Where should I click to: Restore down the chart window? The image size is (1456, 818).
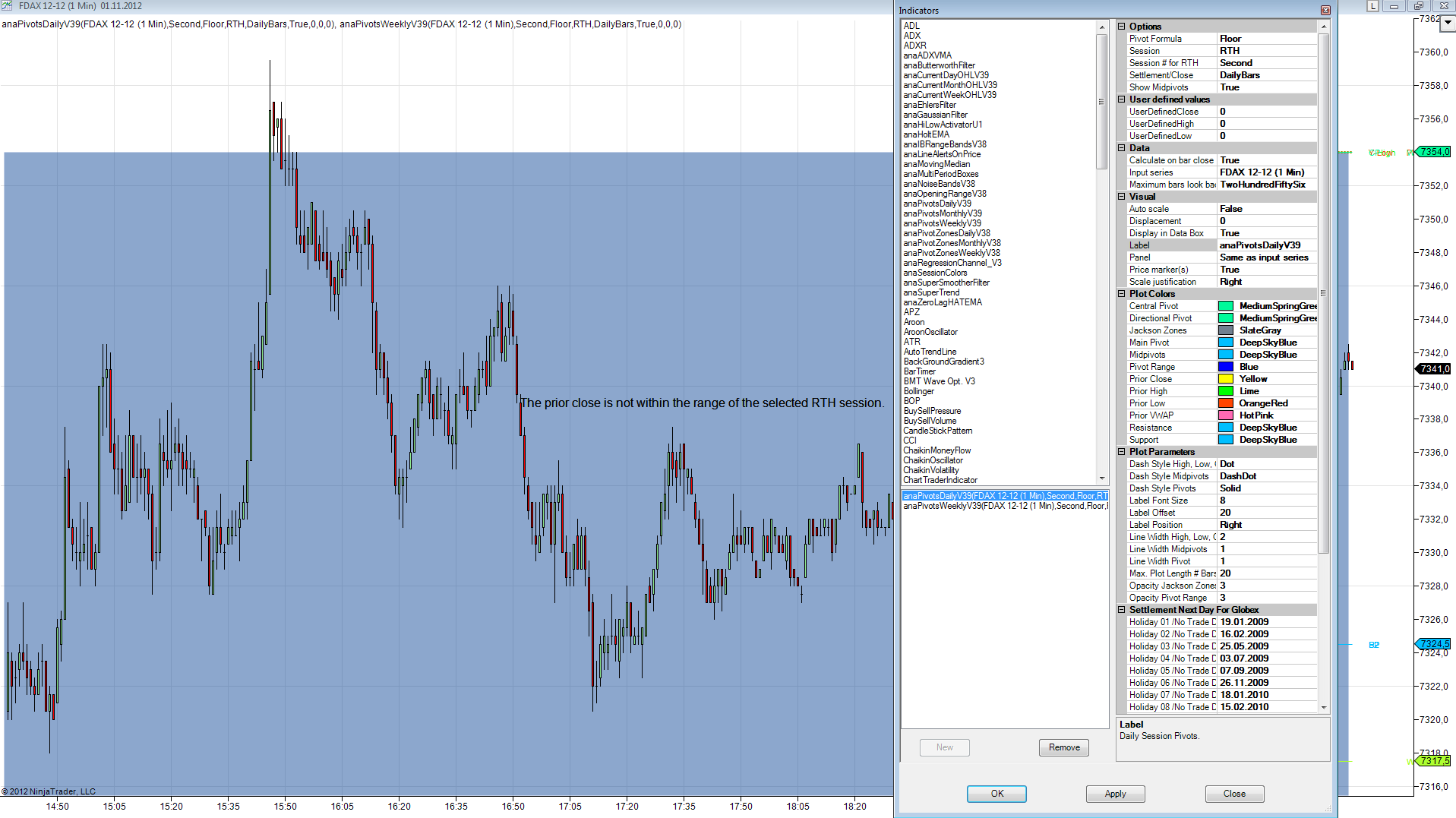pos(1419,6)
